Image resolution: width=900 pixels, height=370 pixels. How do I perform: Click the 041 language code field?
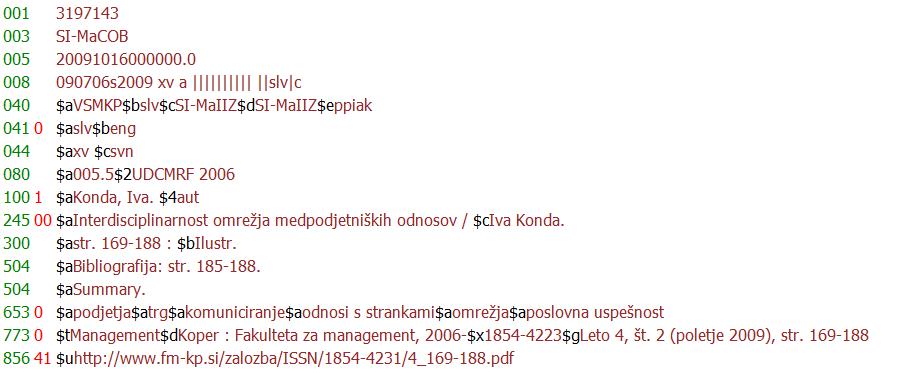[96, 128]
